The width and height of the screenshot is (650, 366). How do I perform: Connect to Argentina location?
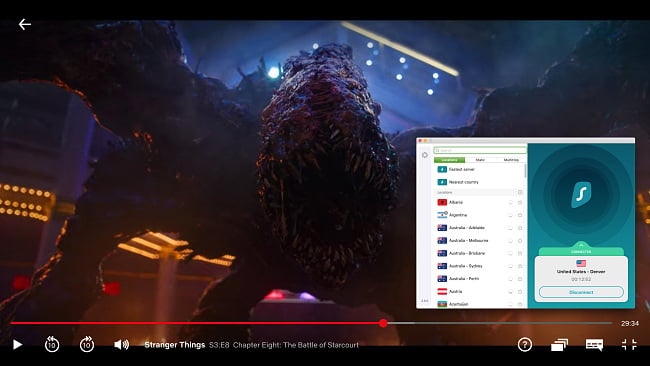(480, 215)
